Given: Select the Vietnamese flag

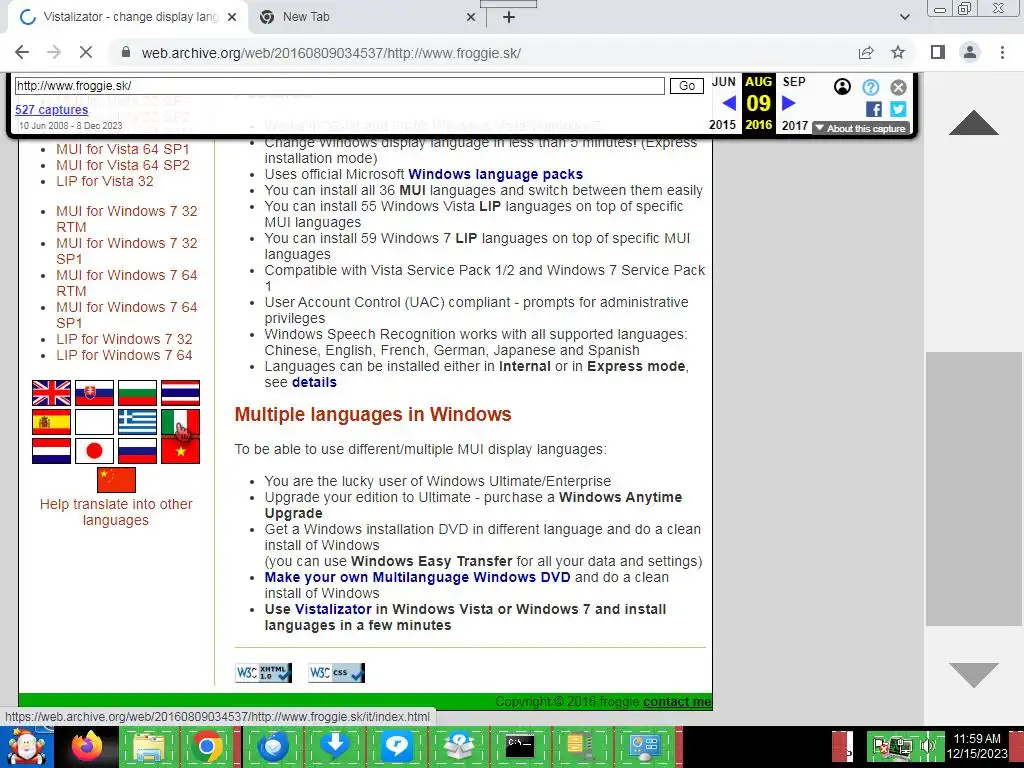Looking at the screenshot, I should (x=180, y=451).
